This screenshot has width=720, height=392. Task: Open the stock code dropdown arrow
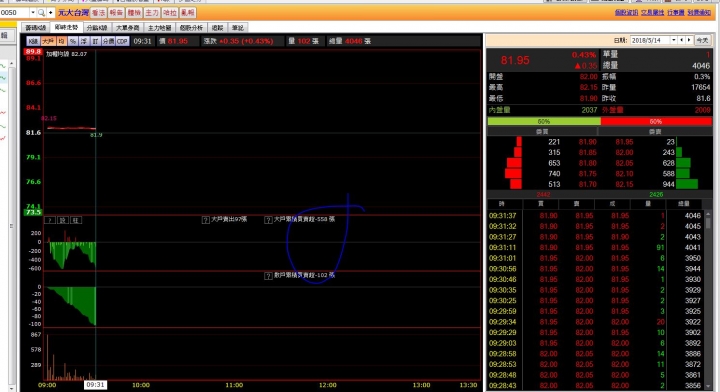click(33, 12)
